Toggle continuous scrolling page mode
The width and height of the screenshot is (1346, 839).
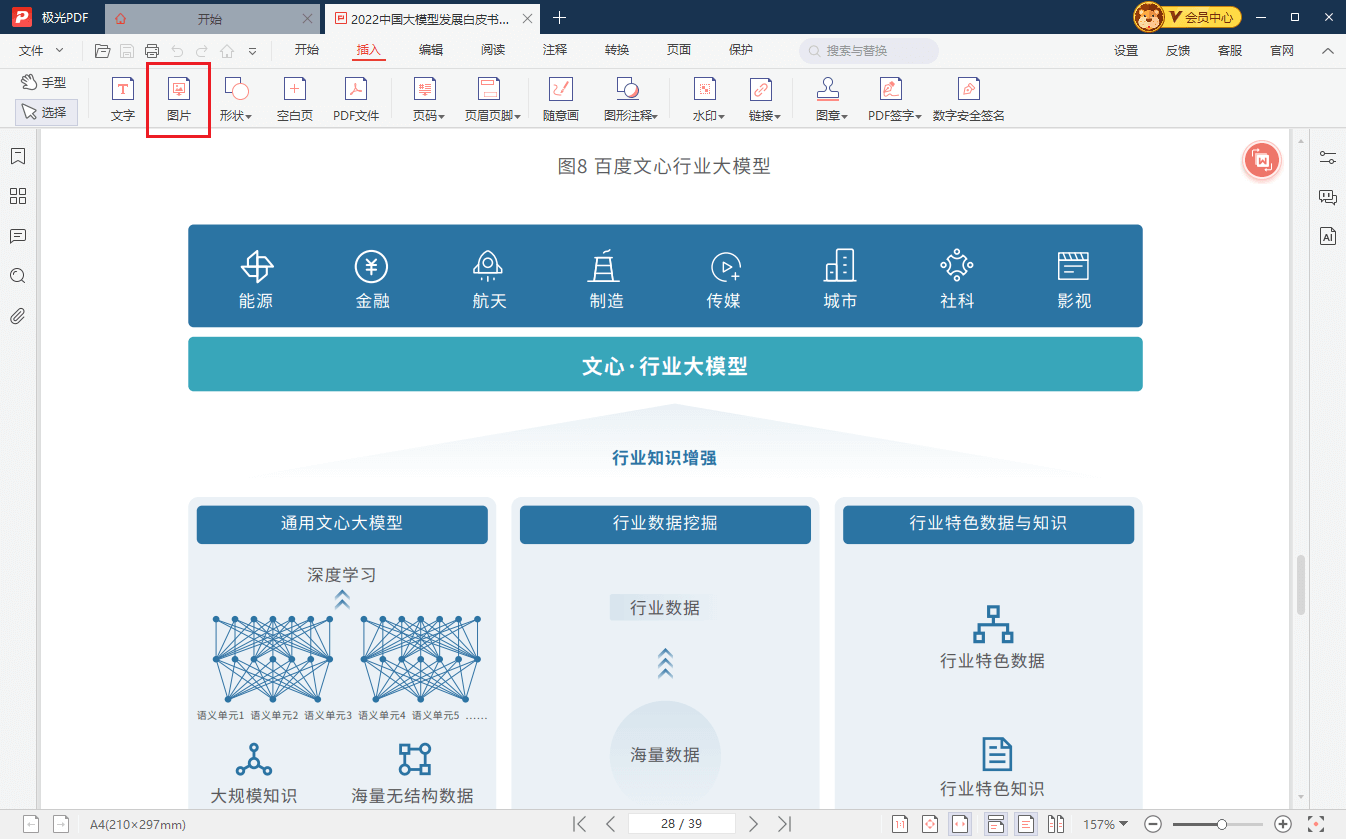(996, 824)
